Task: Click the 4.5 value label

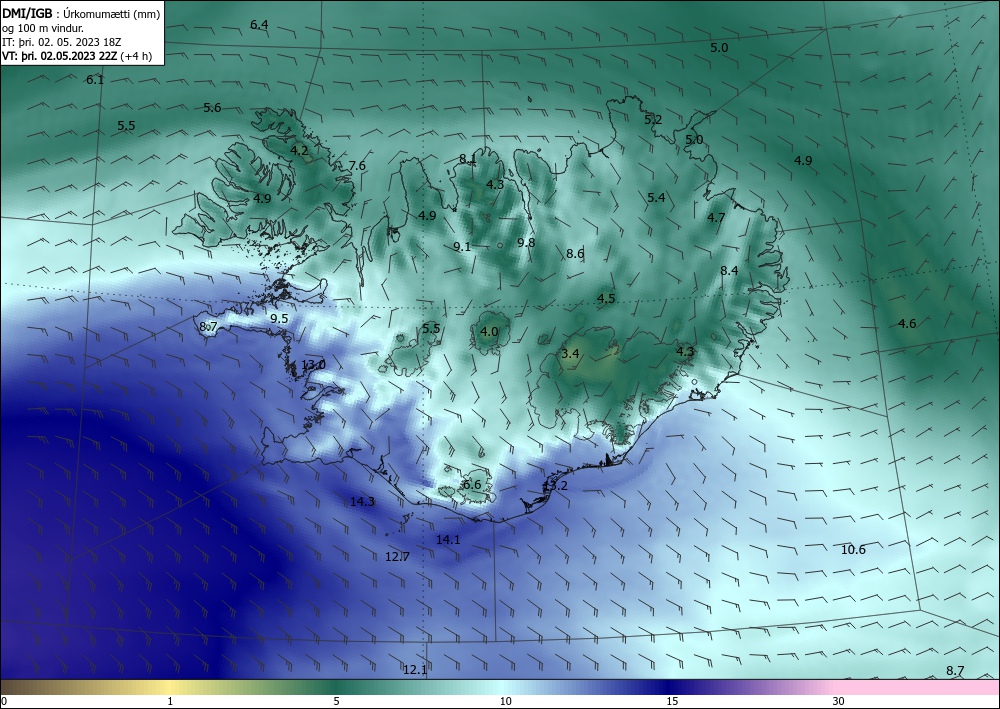Action: tap(606, 298)
